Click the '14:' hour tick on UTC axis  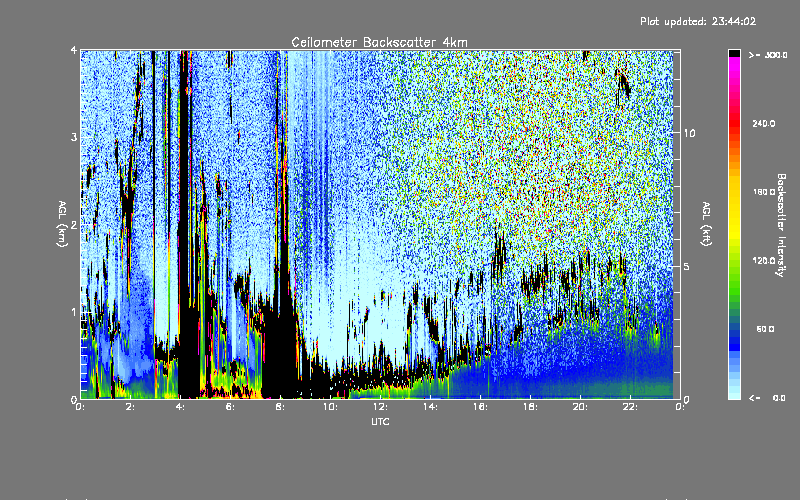pos(430,407)
